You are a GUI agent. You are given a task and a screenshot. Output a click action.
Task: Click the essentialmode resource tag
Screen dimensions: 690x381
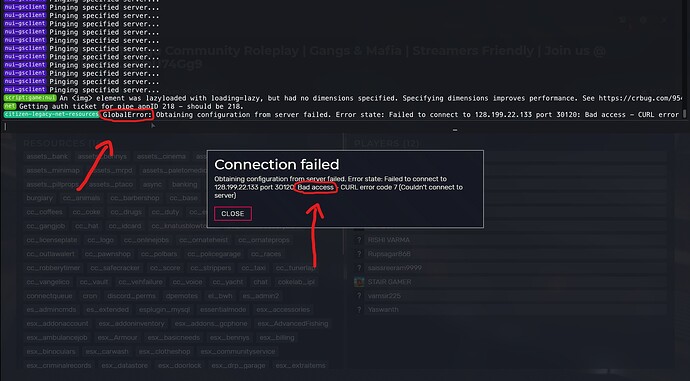[x=223, y=309]
